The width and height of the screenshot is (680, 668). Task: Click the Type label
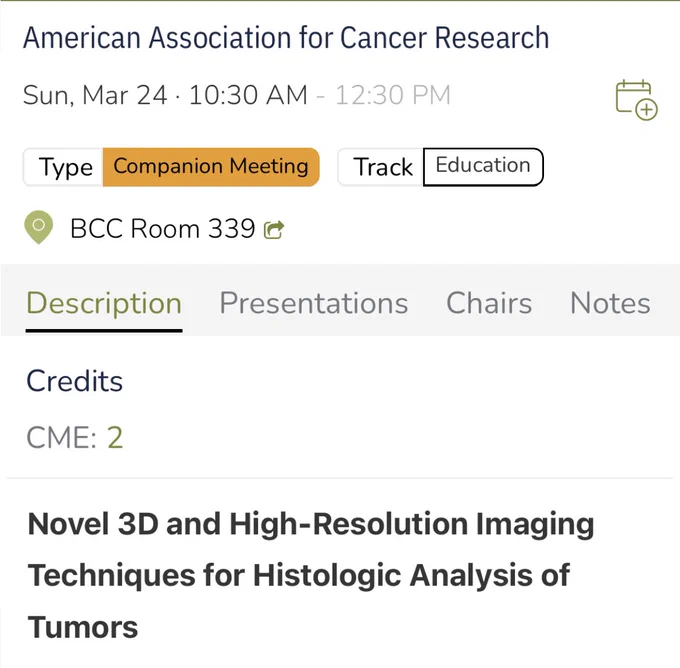(65, 167)
